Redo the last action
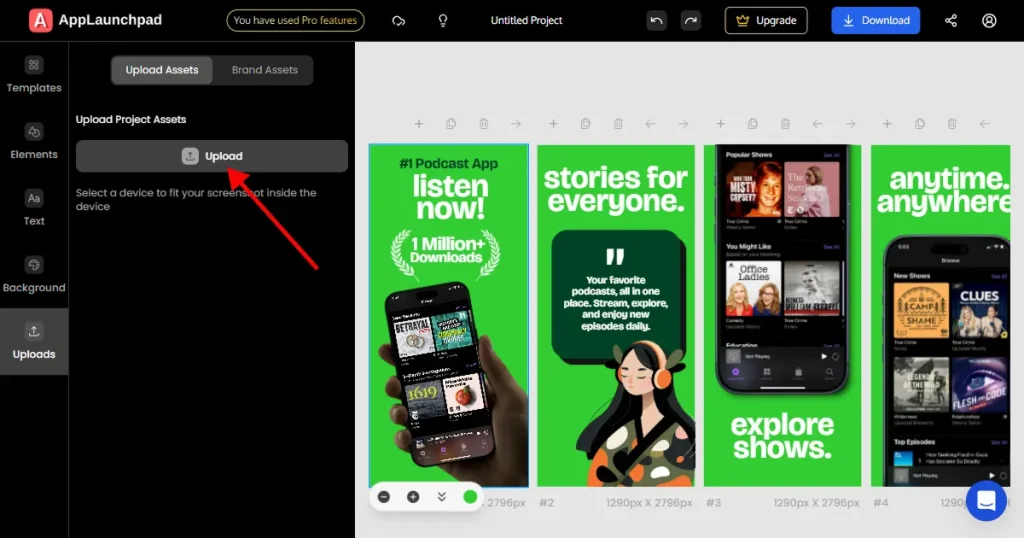 click(x=690, y=21)
